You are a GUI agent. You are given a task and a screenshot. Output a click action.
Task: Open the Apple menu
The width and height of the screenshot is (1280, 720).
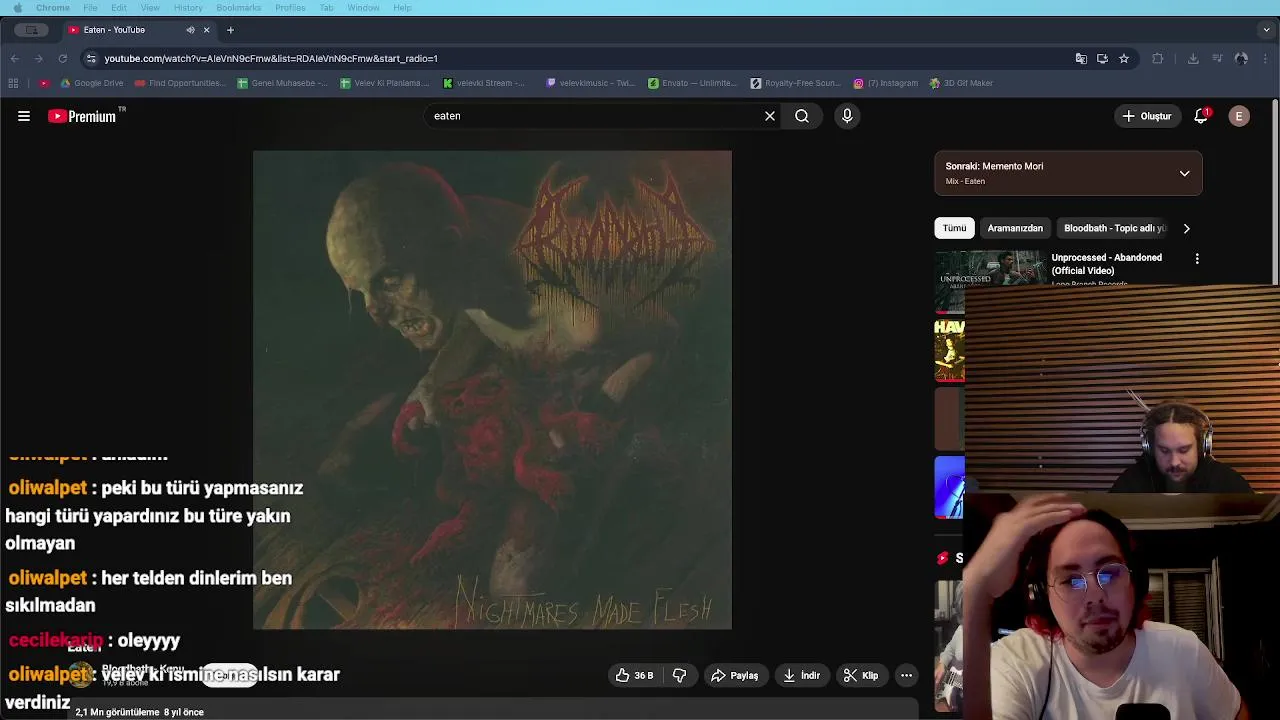(17, 8)
